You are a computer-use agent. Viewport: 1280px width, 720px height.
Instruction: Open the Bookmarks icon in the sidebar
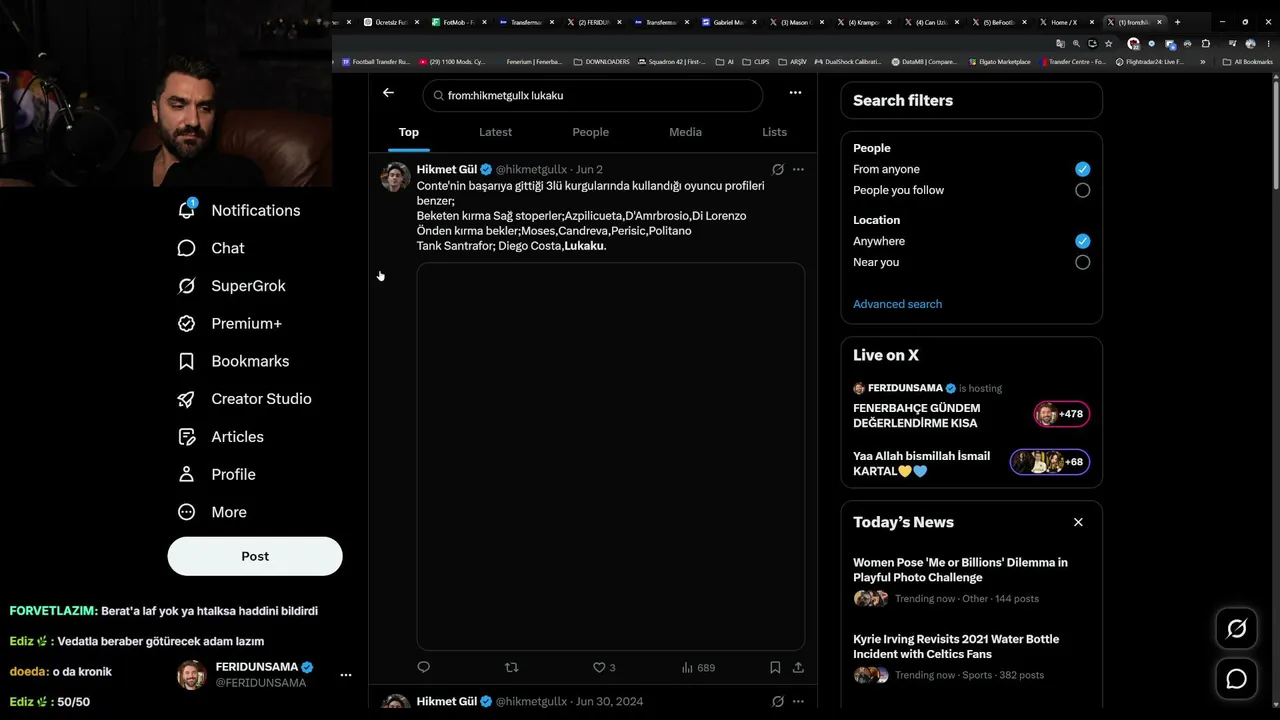click(x=186, y=361)
